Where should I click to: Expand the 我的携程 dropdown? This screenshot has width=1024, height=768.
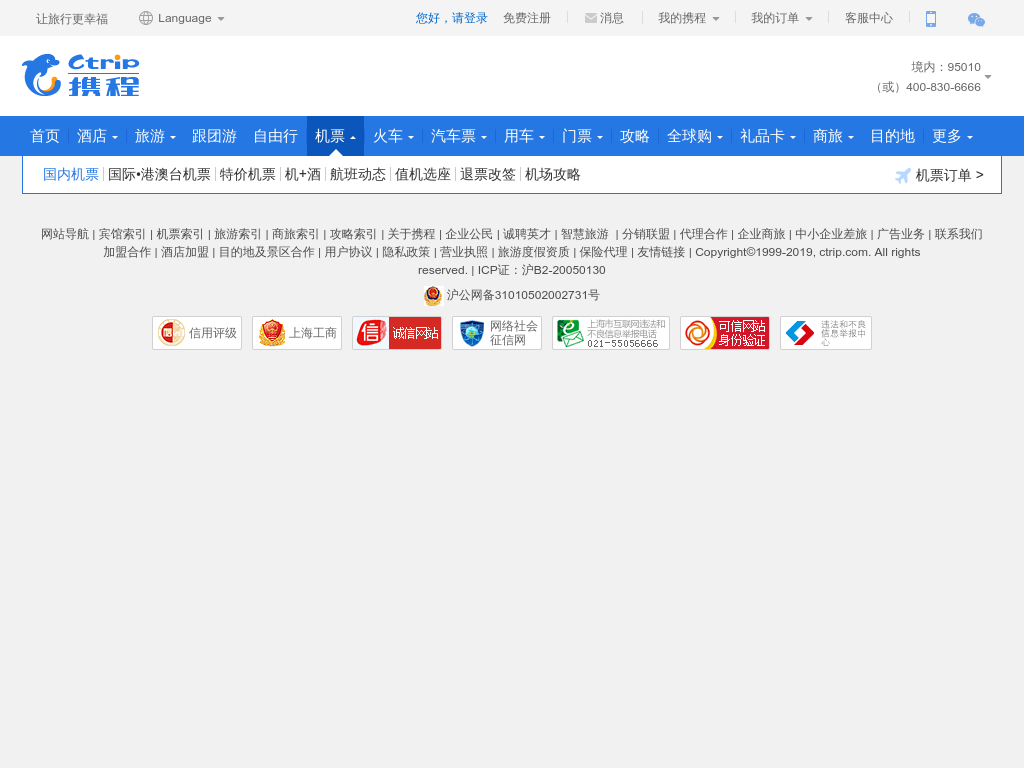pos(716,19)
